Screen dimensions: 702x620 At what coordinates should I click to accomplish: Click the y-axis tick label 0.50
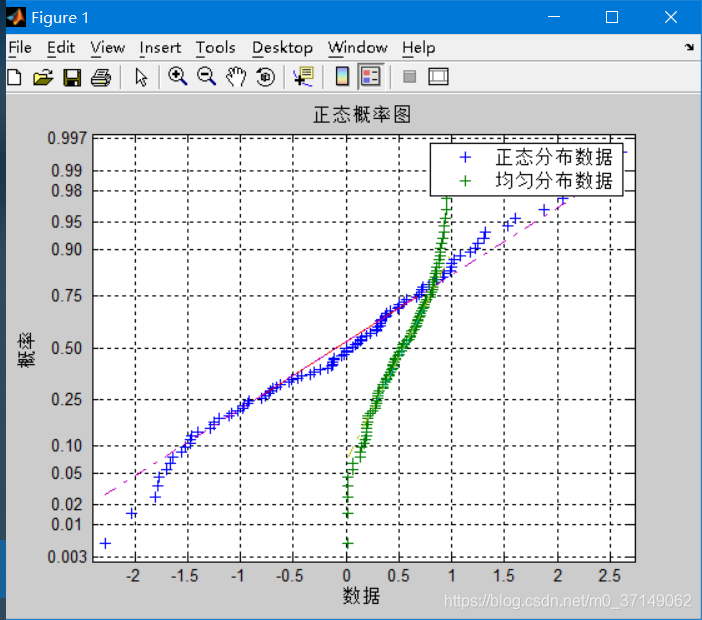click(x=67, y=348)
